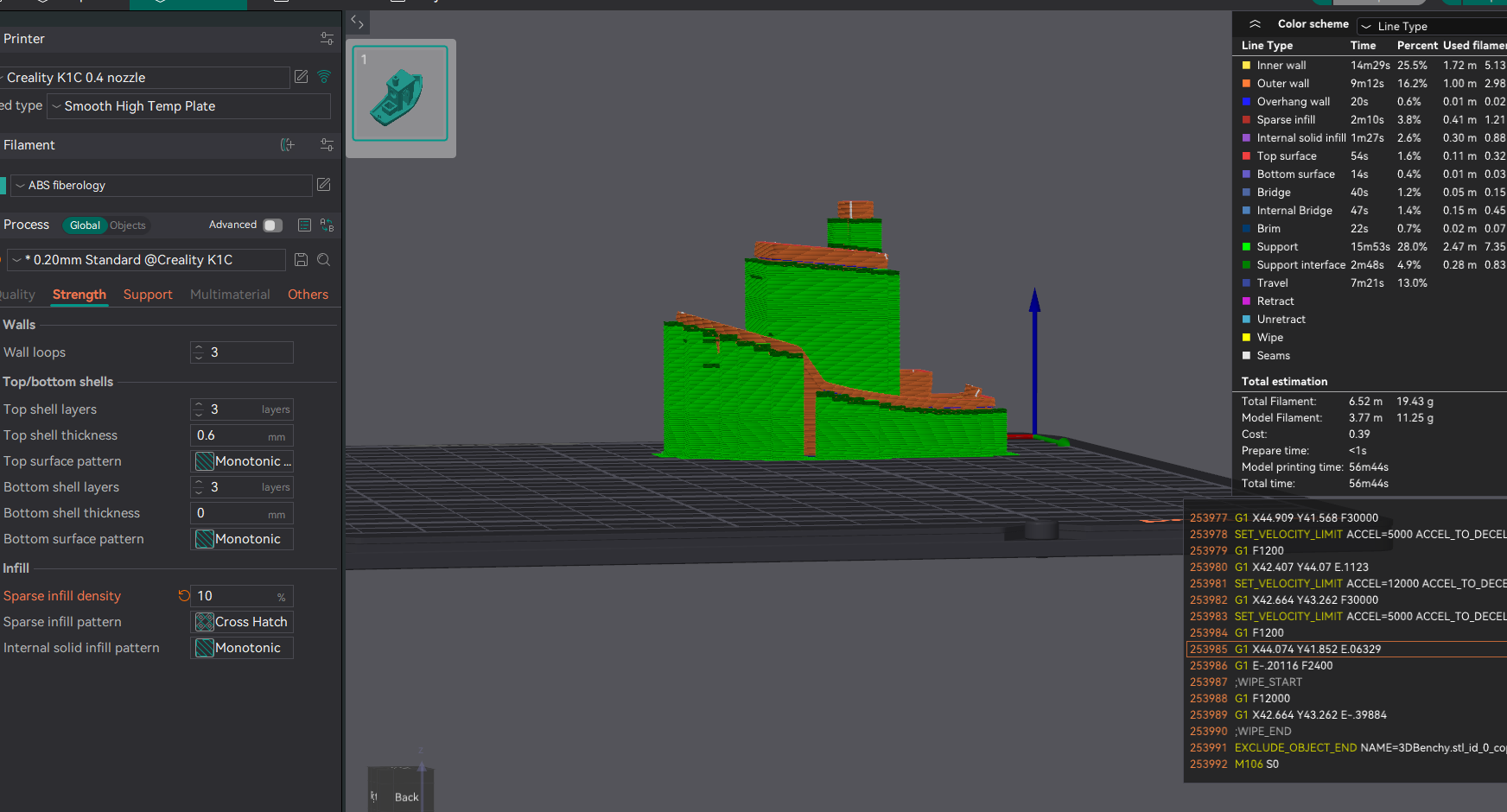
Task: Toggle Bridge lines visibility
Action: pyautogui.click(x=1246, y=193)
